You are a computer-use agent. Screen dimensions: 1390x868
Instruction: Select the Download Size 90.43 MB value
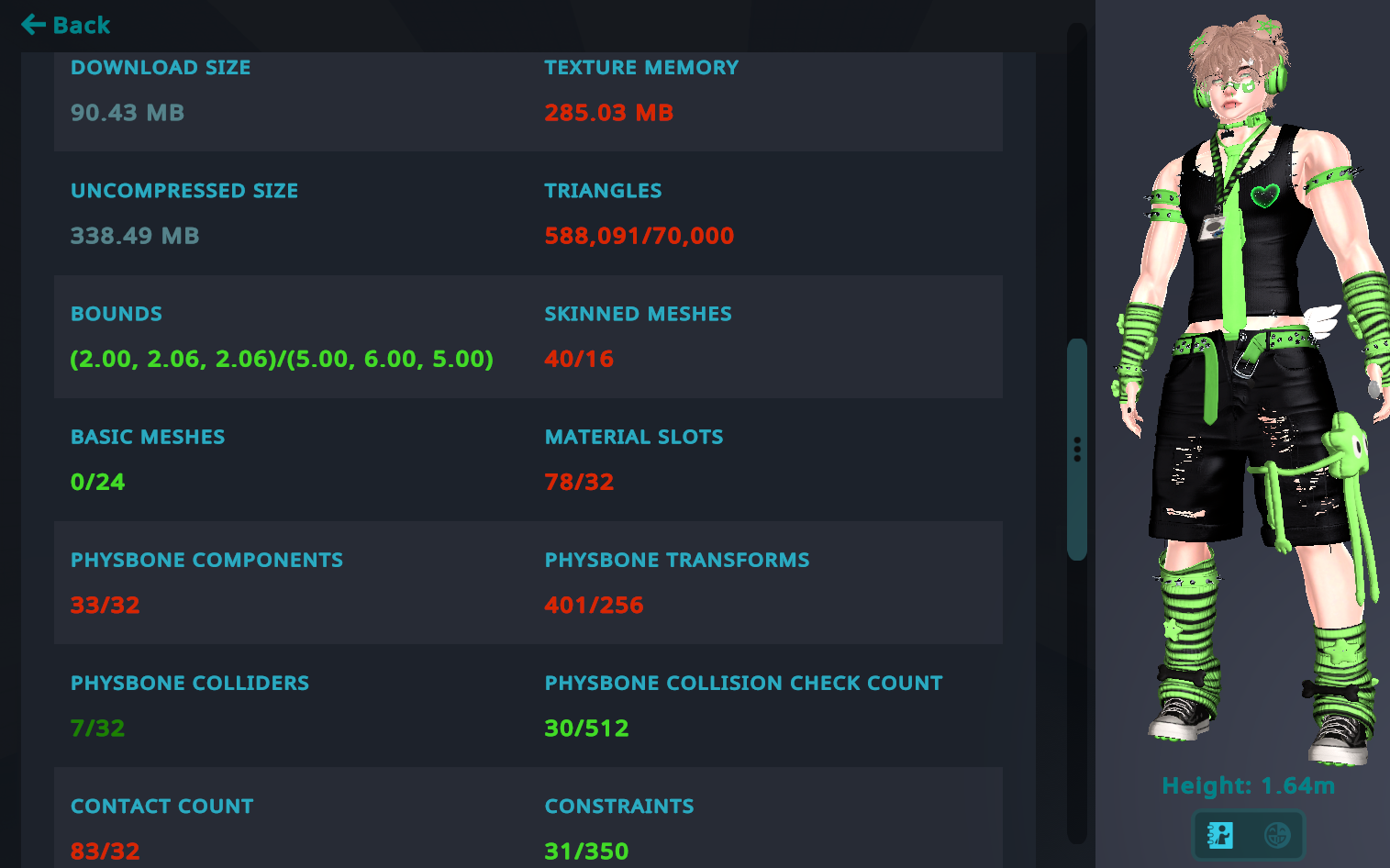pos(128,113)
